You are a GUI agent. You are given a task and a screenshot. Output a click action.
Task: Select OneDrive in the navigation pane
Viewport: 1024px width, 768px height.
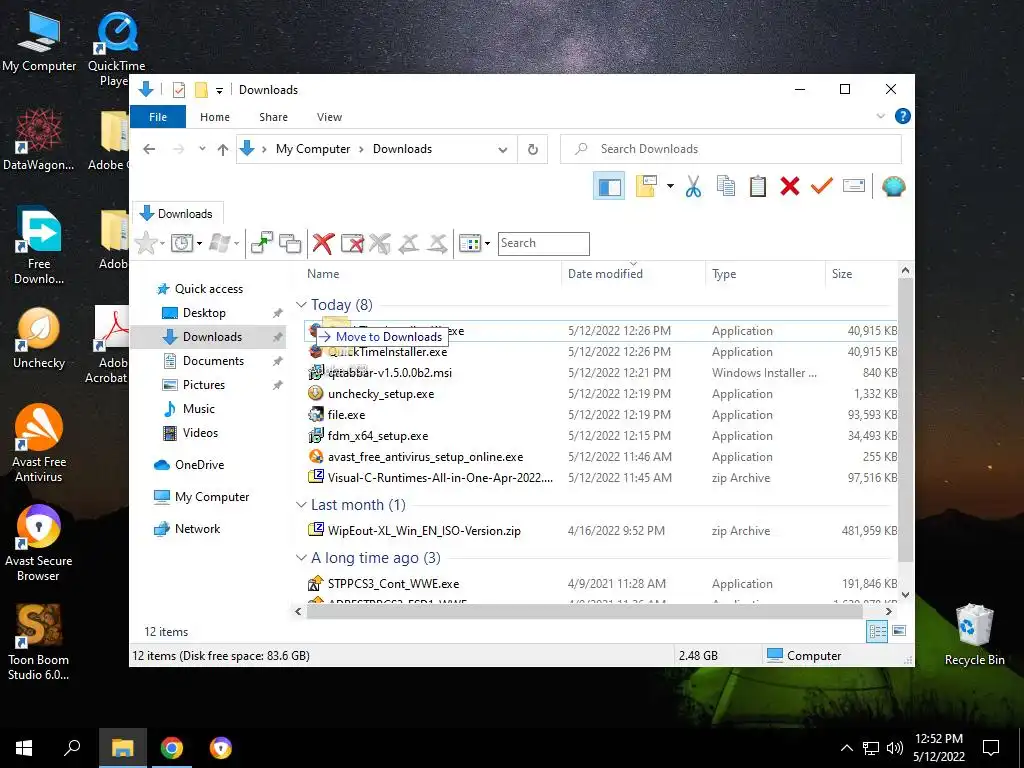[x=199, y=465]
